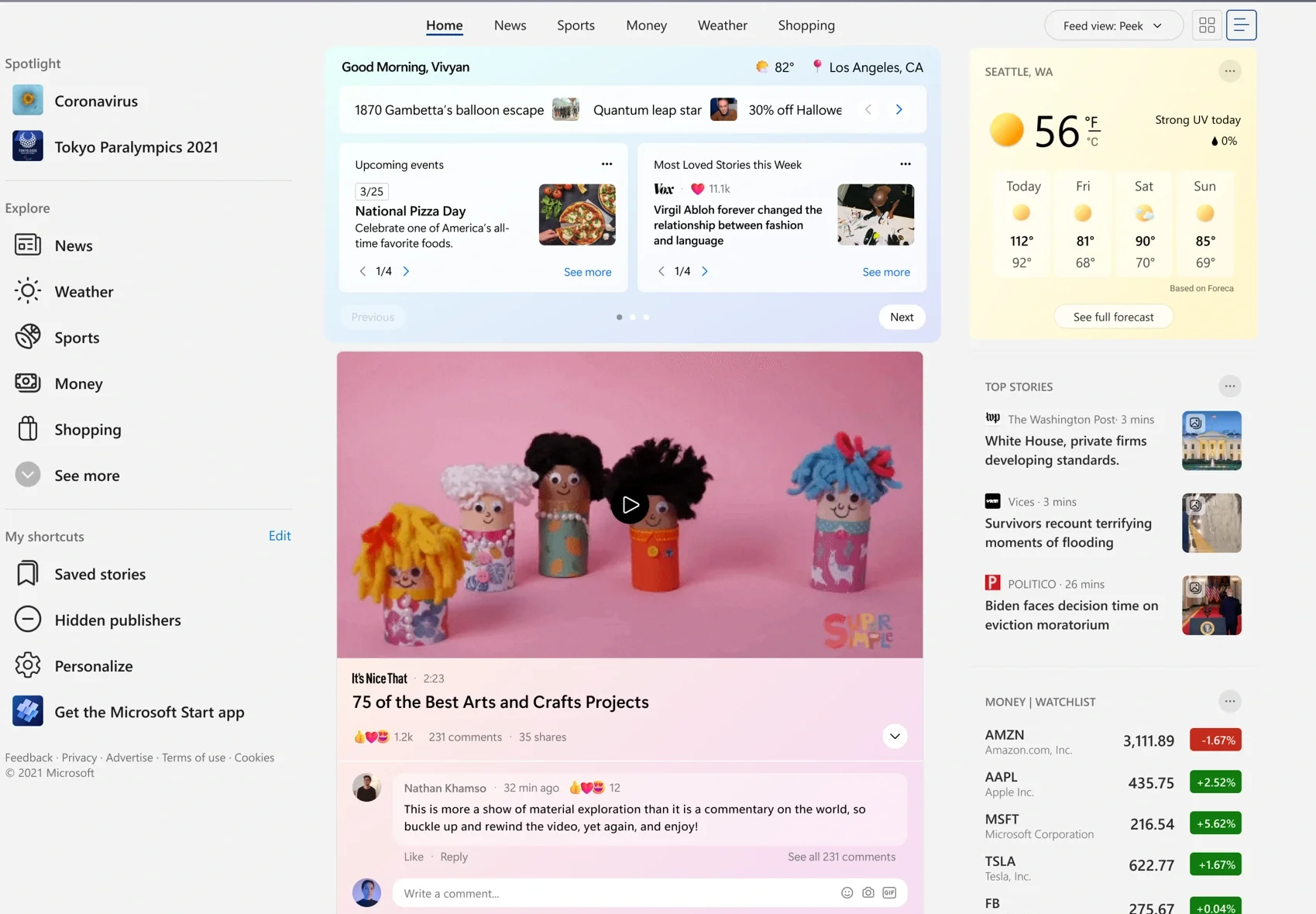
Task: Go to next headline in the ticker
Action: (x=899, y=109)
